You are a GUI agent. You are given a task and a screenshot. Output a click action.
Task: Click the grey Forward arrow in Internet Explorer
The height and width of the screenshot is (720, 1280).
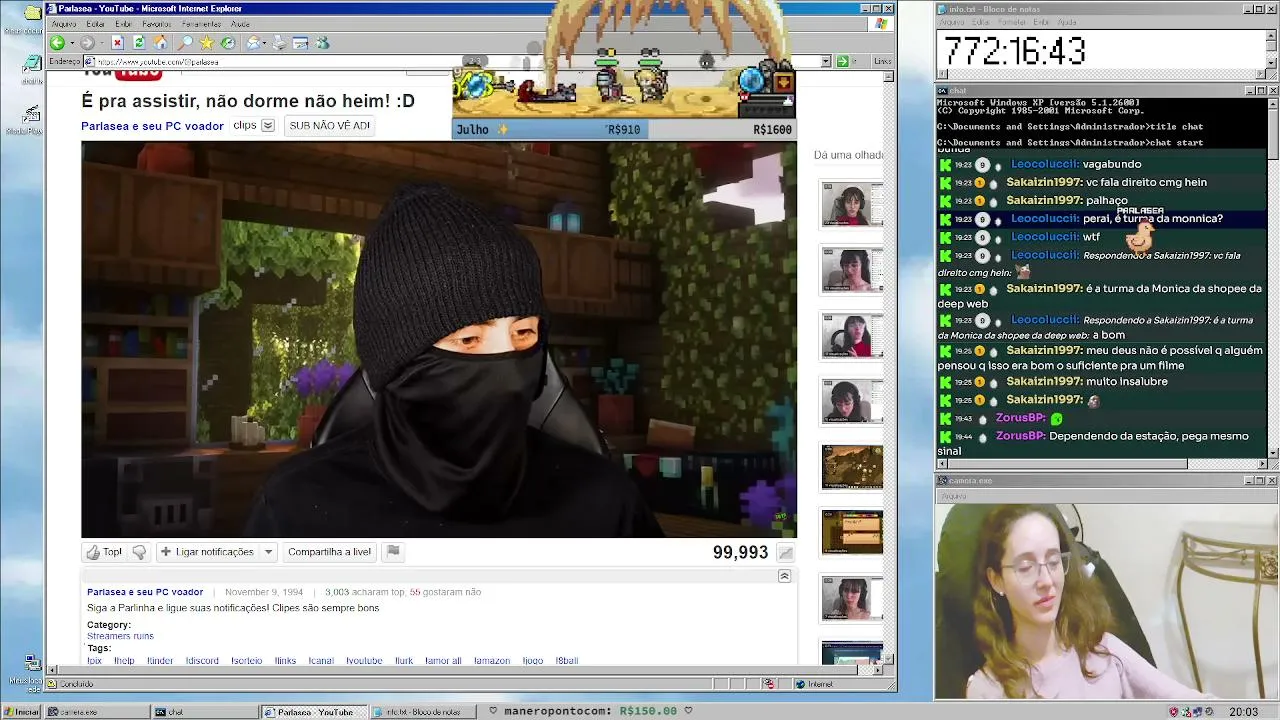point(87,43)
